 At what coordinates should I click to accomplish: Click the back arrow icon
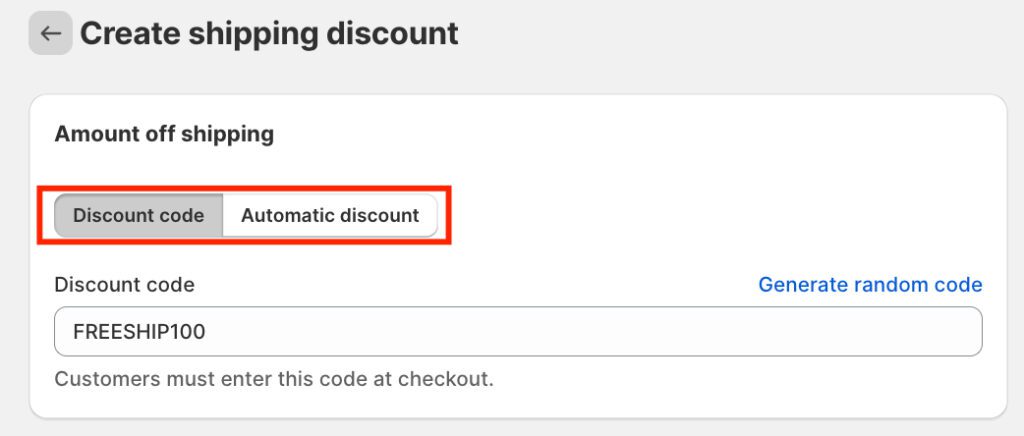(50, 33)
